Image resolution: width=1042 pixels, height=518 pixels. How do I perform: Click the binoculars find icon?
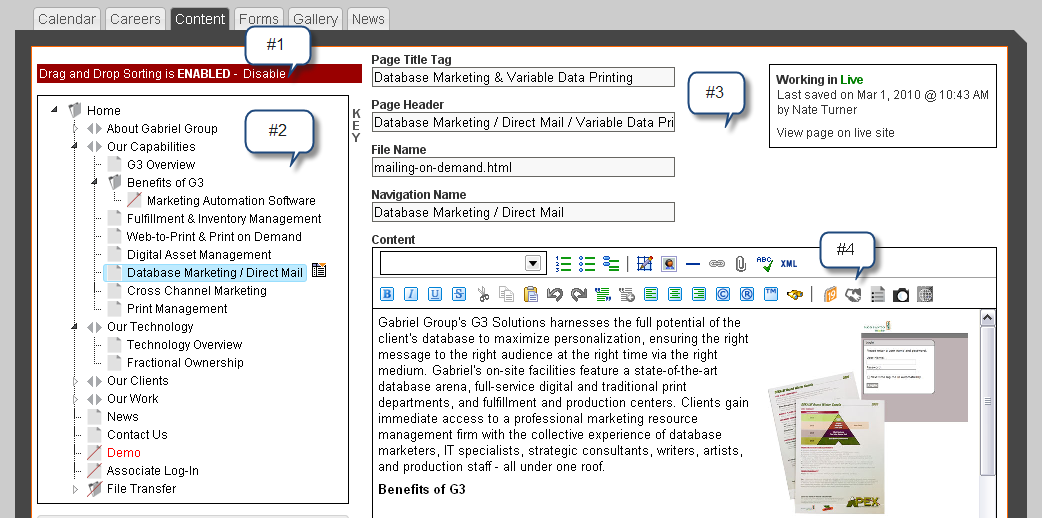[x=795, y=294]
